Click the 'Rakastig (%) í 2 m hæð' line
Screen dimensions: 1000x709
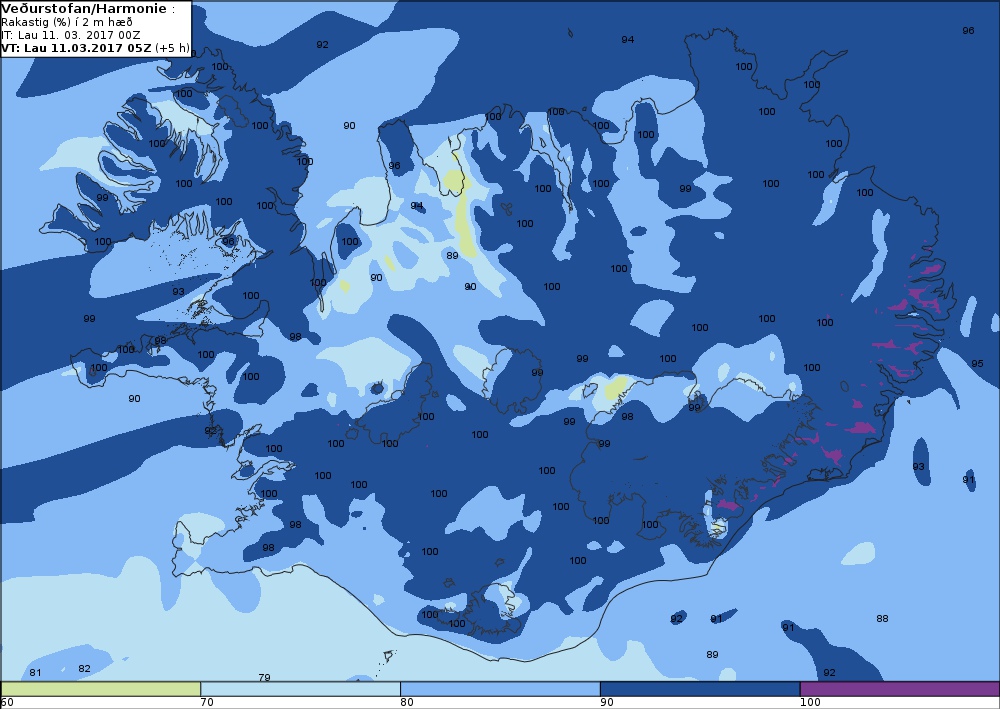[67, 22]
